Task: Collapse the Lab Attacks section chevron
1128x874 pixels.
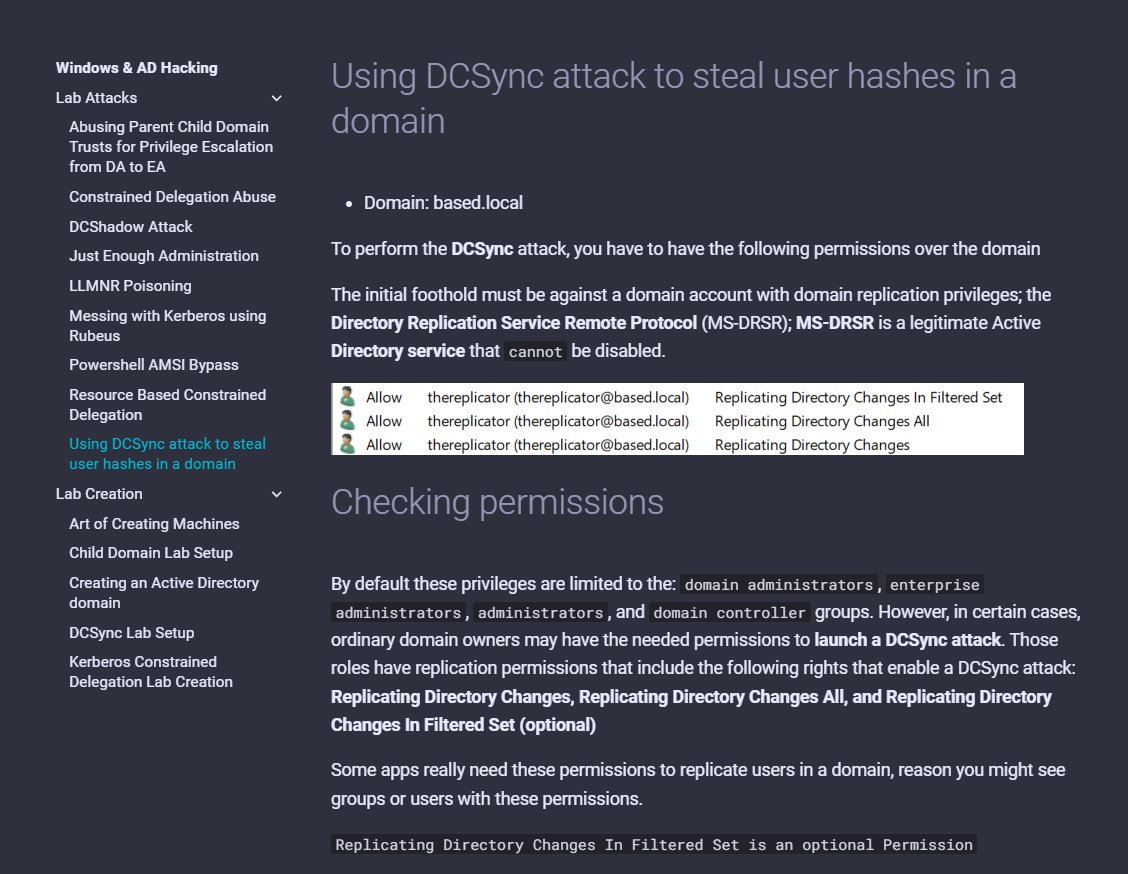Action: point(276,99)
